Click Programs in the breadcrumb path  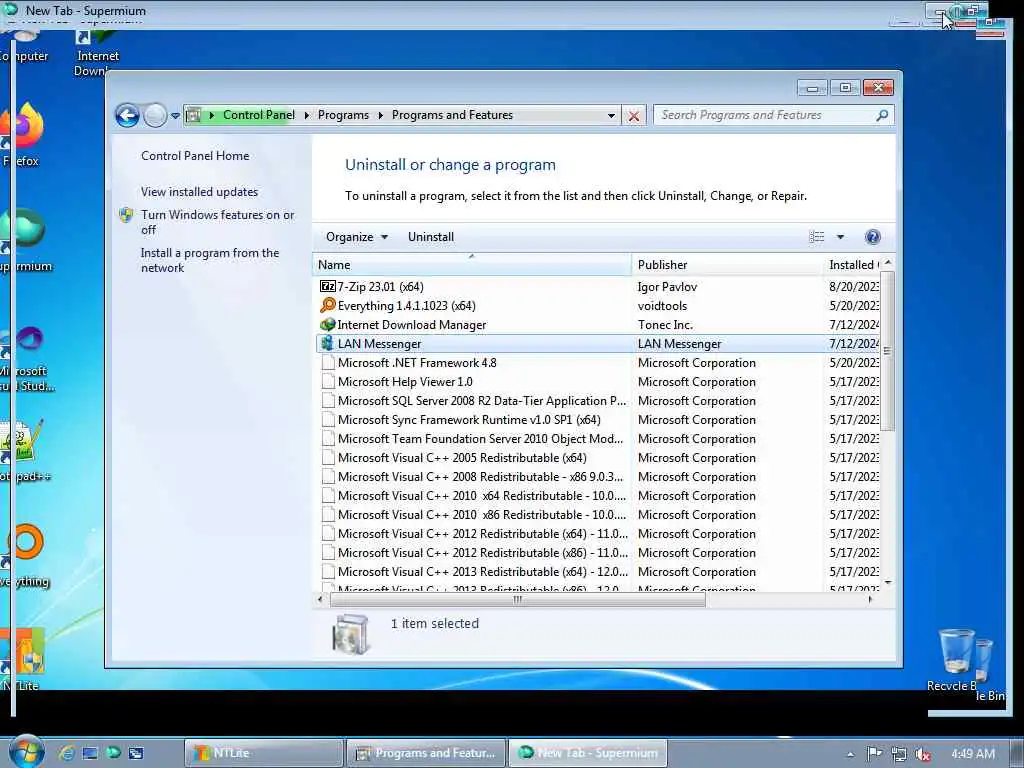(343, 115)
